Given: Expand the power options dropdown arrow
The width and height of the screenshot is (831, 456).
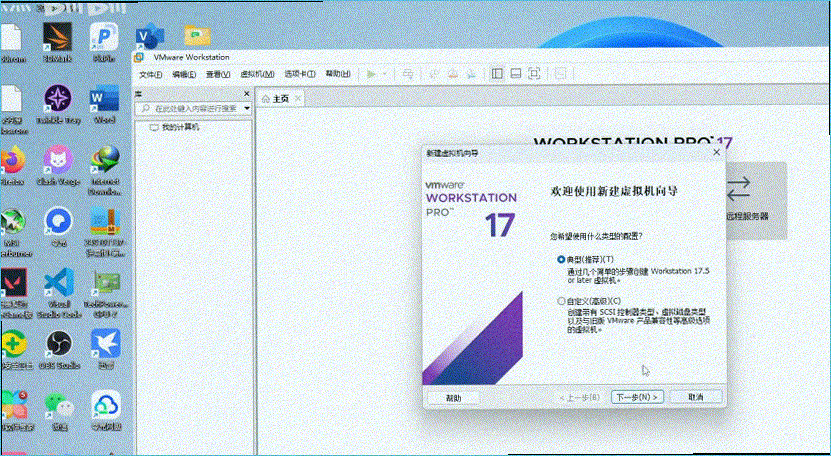Looking at the screenshot, I should tap(385, 74).
